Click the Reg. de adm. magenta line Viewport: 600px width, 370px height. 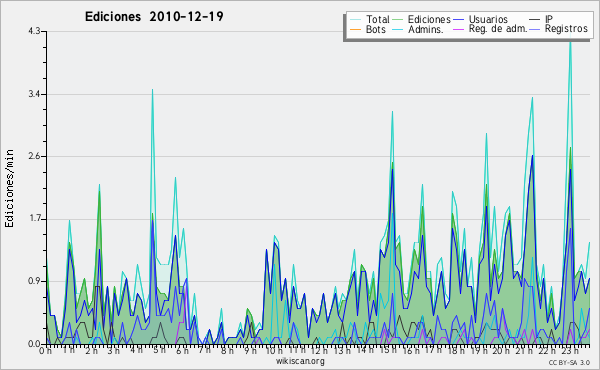[458, 29]
